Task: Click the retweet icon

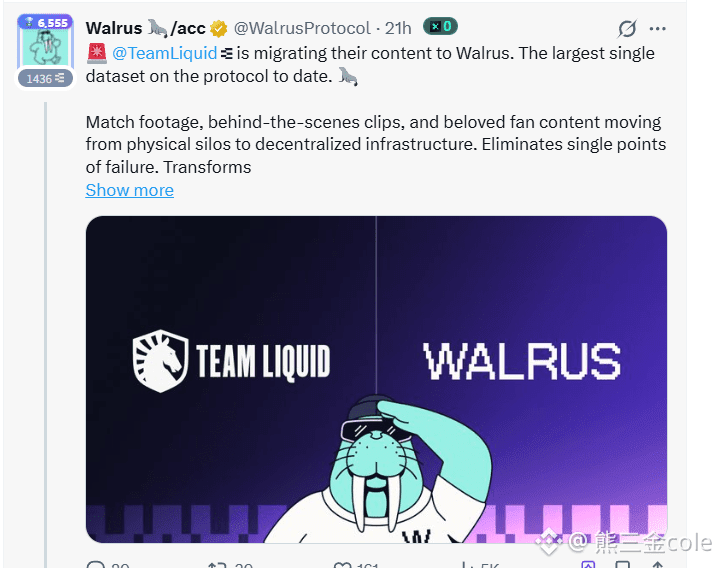Action: 217,564
